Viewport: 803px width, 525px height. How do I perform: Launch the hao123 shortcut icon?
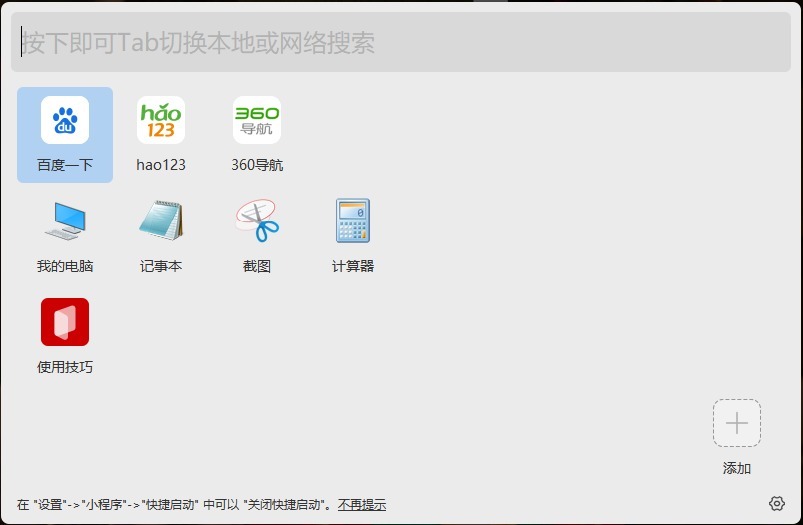click(x=161, y=120)
